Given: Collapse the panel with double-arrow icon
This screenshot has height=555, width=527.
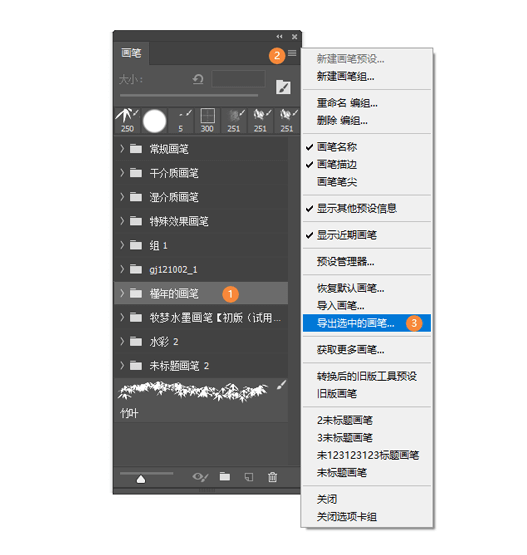Looking at the screenshot, I should click(x=279, y=36).
